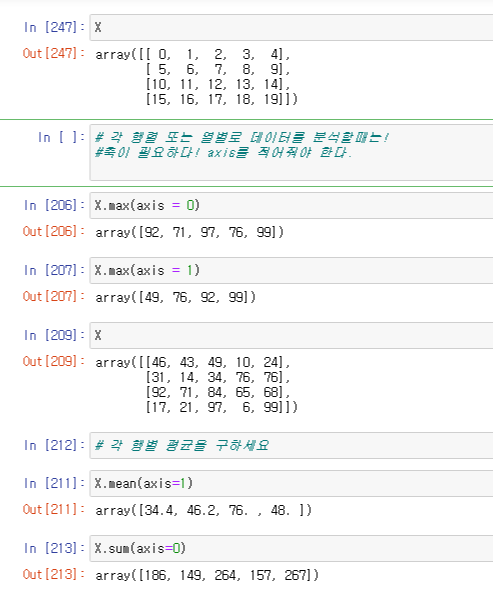Click output row [92, 71, 84, 65, 68]
Image resolution: width=493 pixels, height=592 pixels.
pos(218,393)
